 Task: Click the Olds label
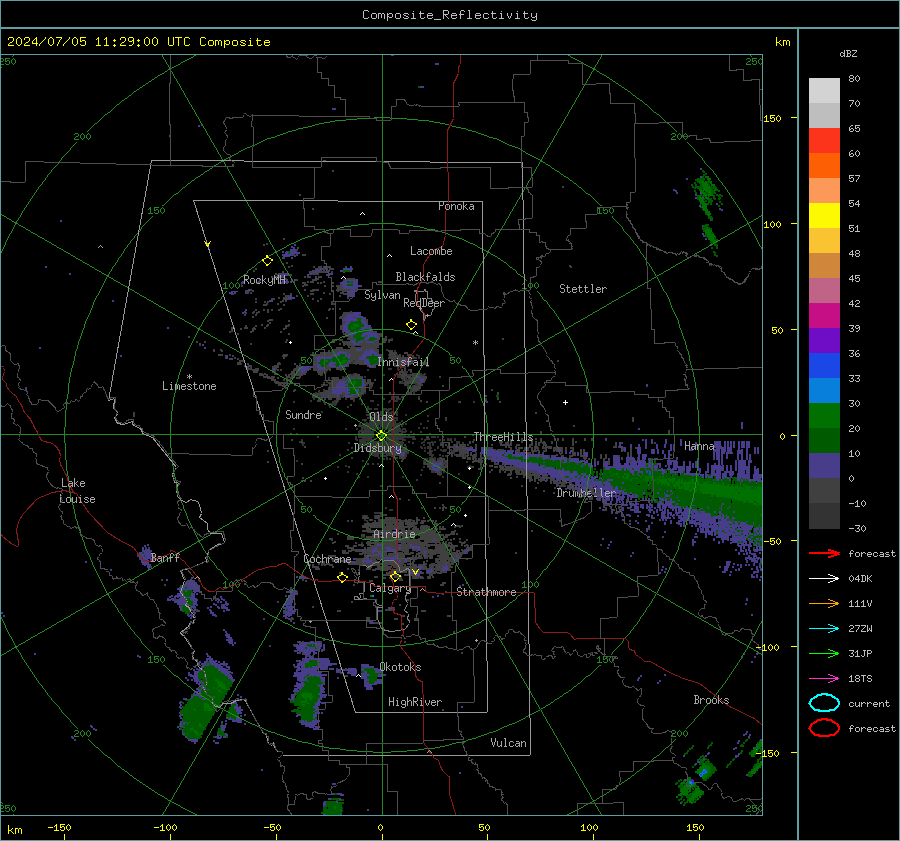381,417
